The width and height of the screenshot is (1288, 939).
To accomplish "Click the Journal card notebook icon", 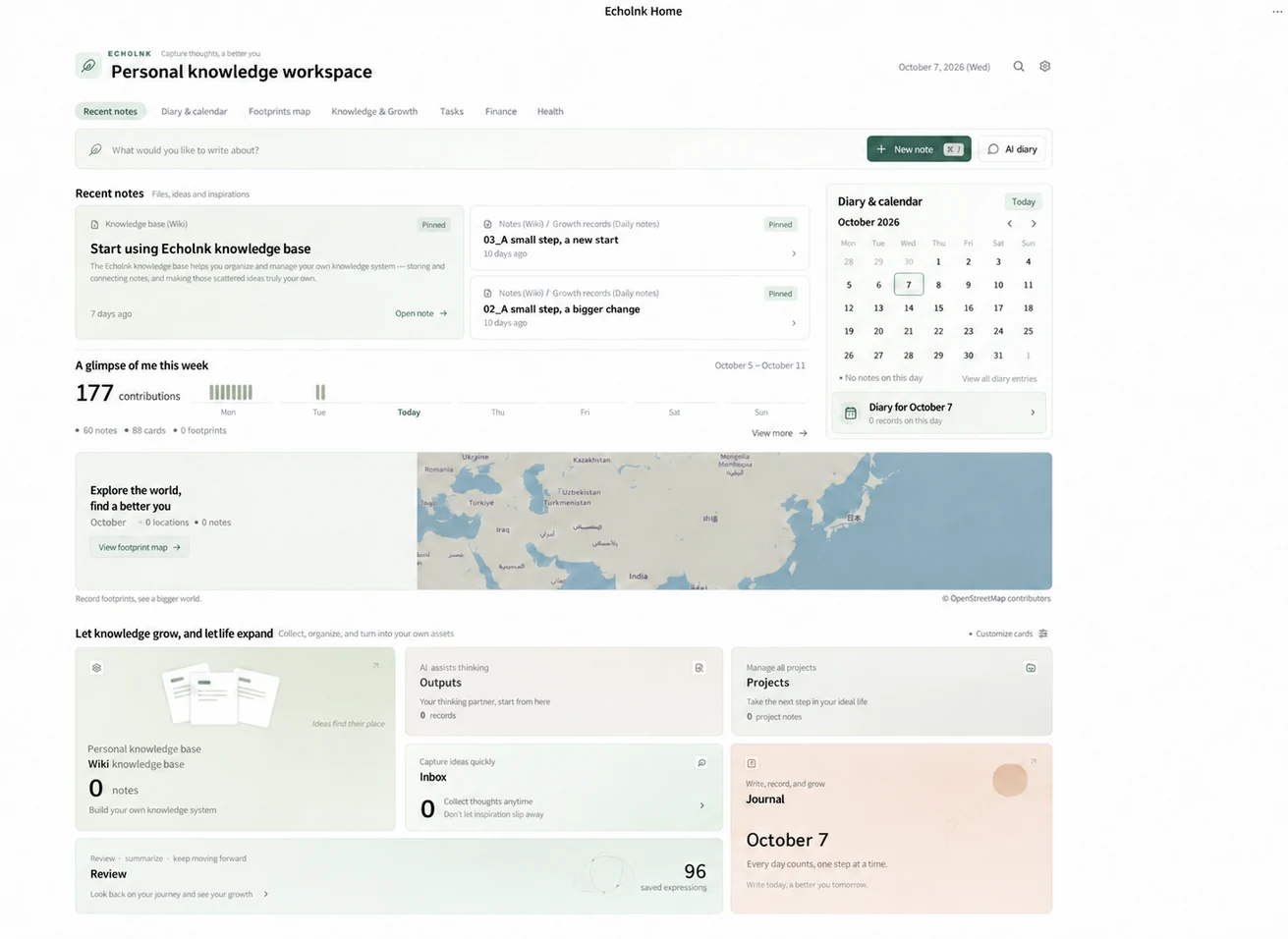I will 752,763.
